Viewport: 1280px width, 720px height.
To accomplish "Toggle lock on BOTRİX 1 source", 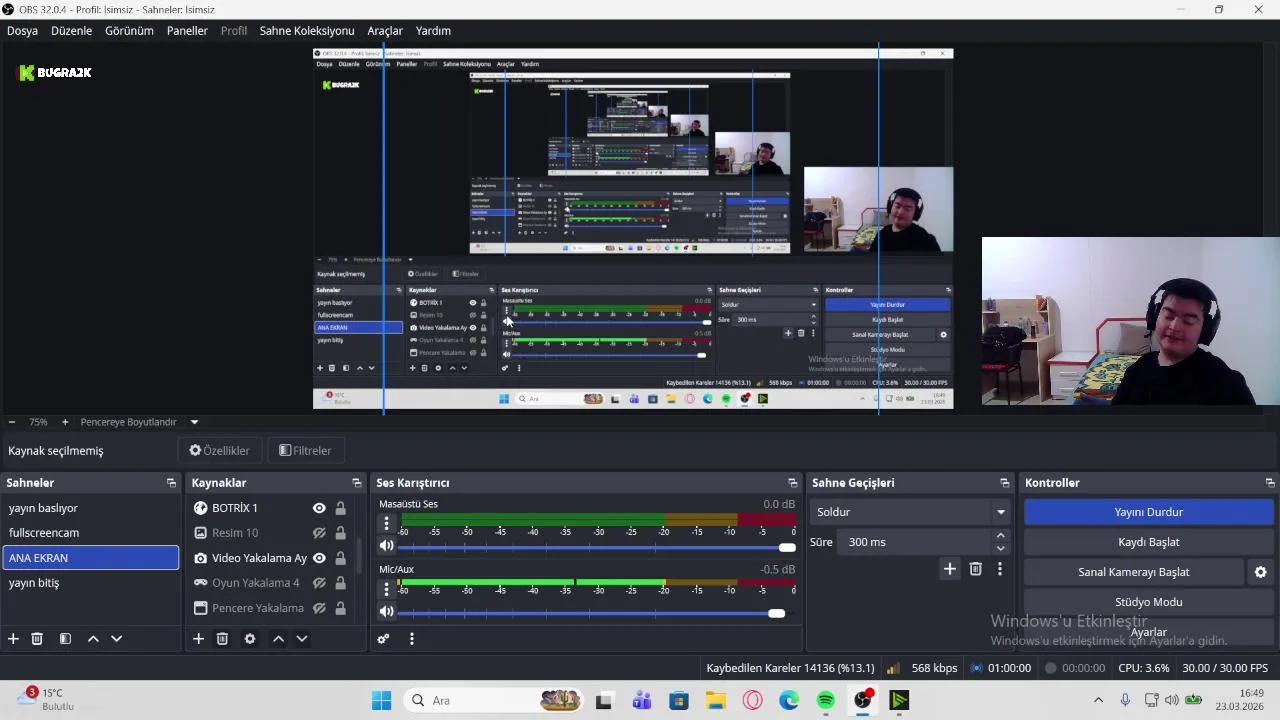I will click(x=340, y=508).
